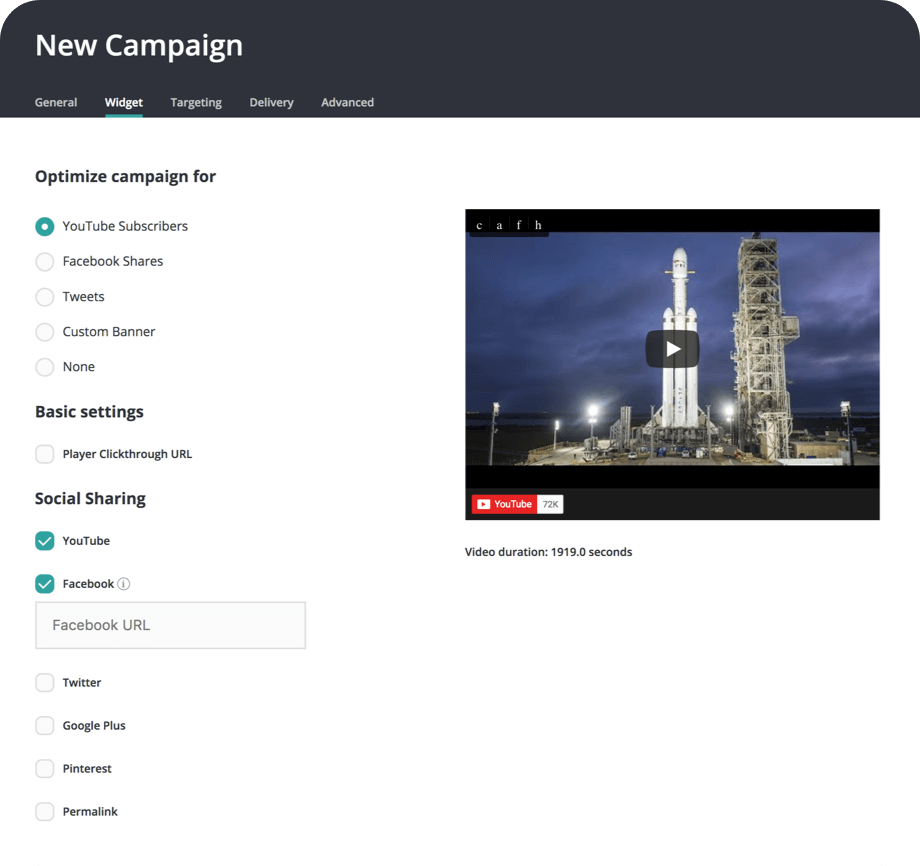920x866 pixels.
Task: Switch to the General tab
Action: tap(56, 102)
